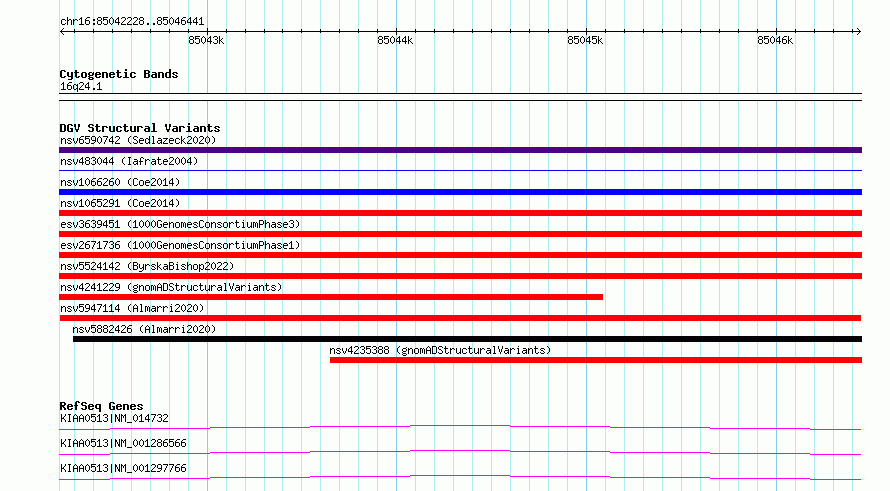Select the blue nsv1066260 variant bar
Screen dimensions: 890x491
(460, 192)
